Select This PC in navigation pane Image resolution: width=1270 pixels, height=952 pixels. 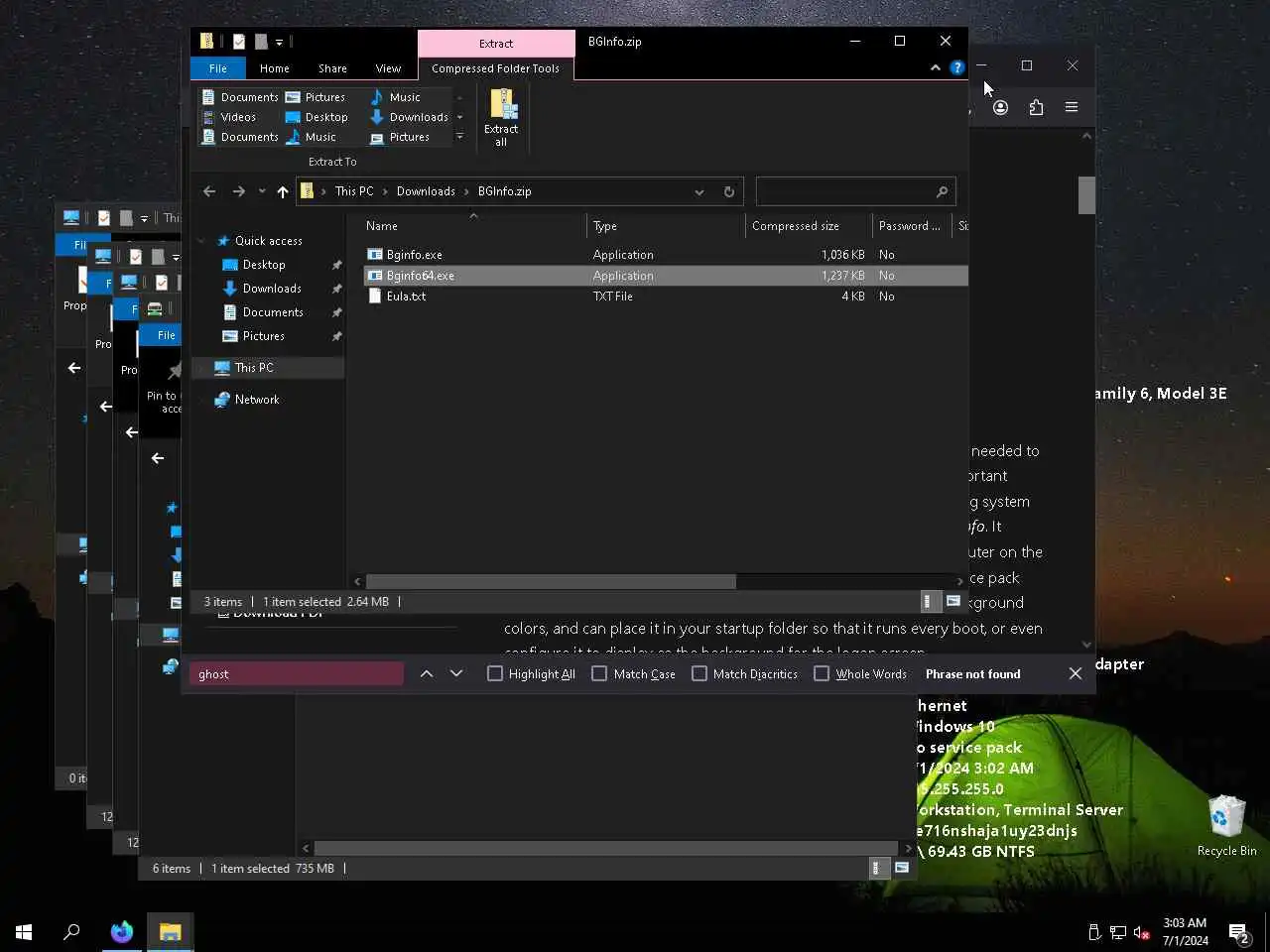pyautogui.click(x=253, y=368)
